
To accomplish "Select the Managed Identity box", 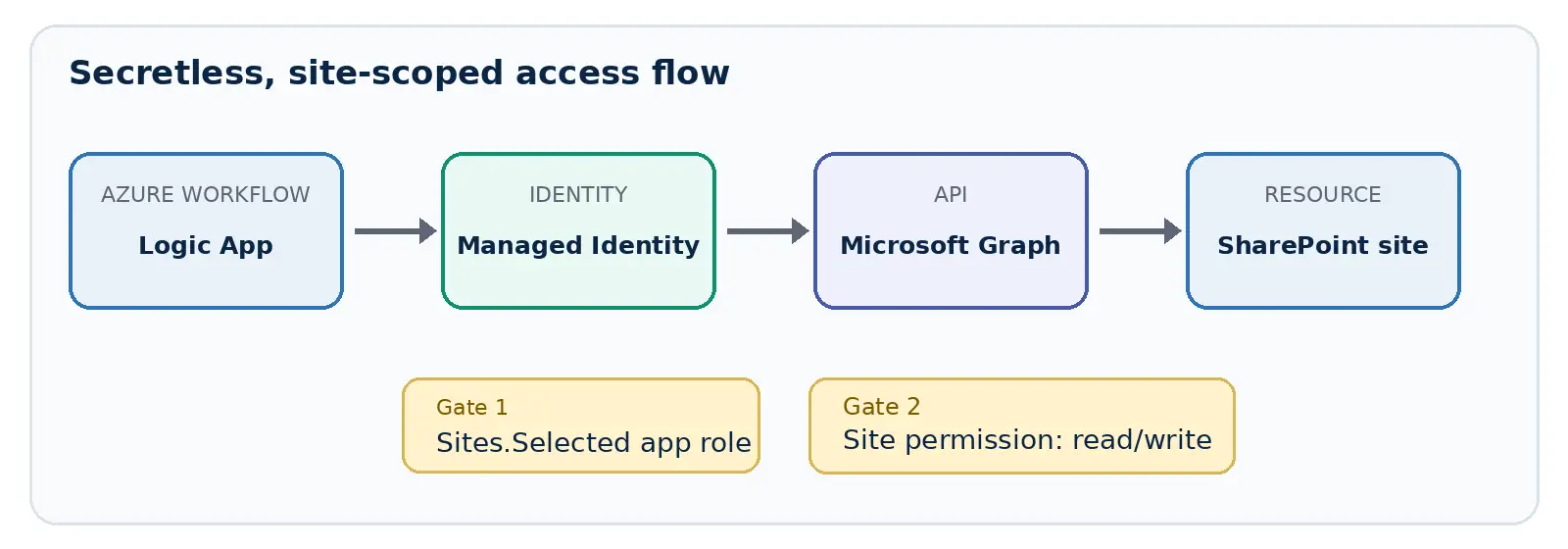I will (578, 230).
